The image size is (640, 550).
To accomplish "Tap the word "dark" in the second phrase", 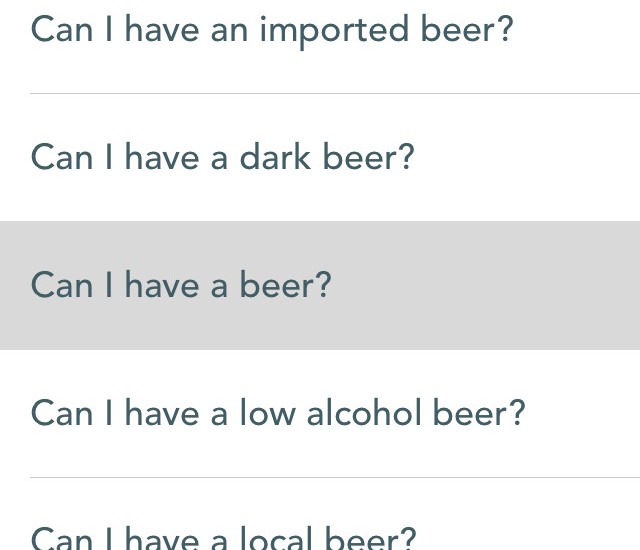I will coord(275,158).
